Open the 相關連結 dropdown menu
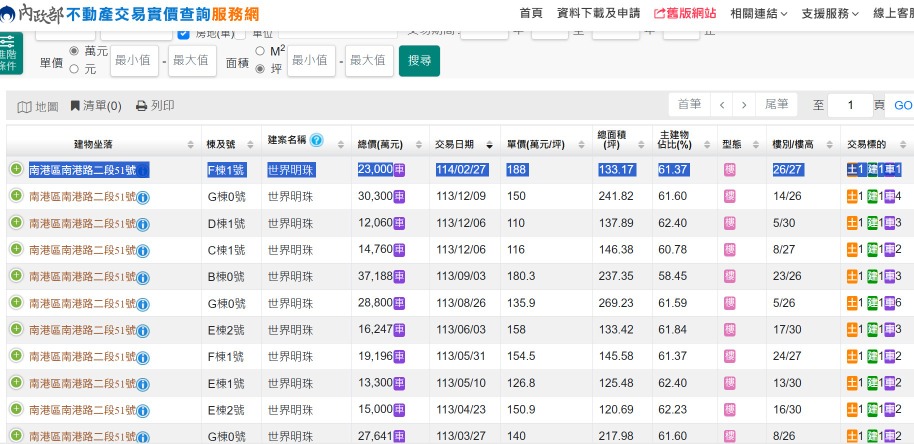 (758, 14)
